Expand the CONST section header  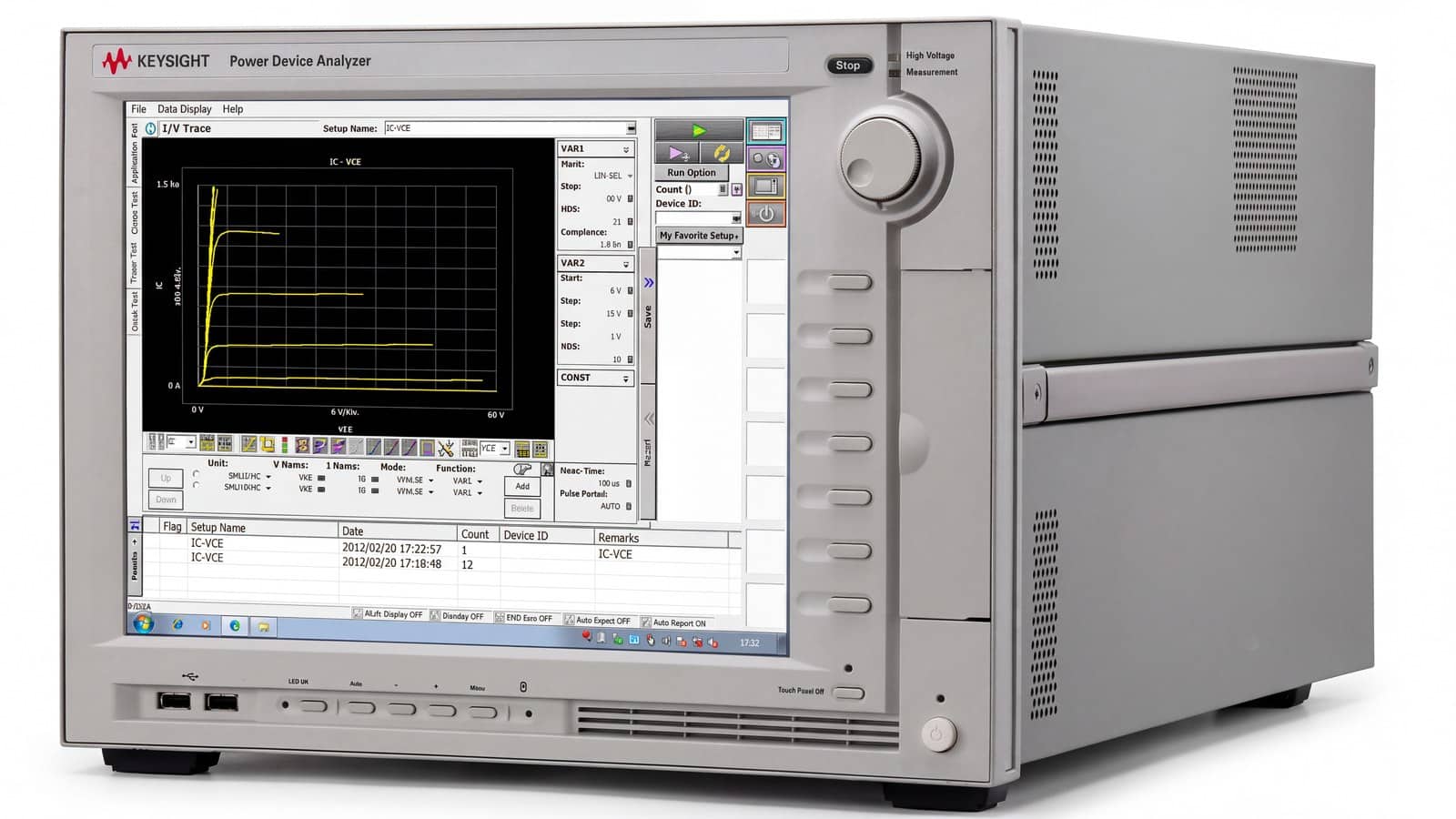pos(596,378)
